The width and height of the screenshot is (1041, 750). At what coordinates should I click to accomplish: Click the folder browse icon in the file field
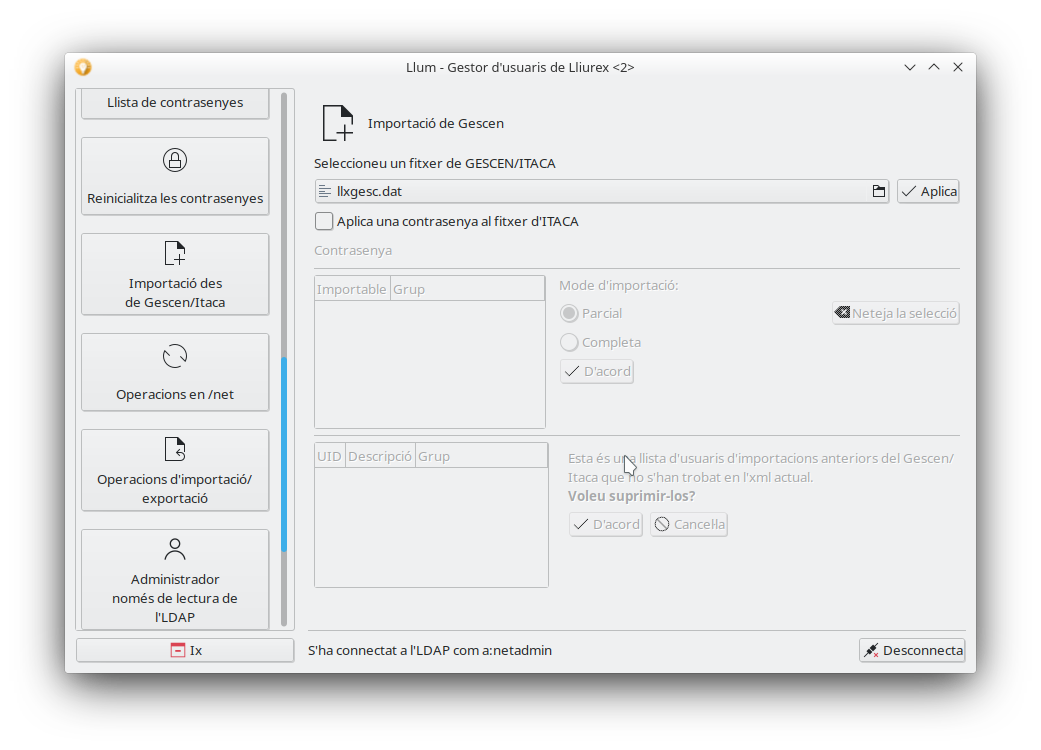click(x=879, y=191)
